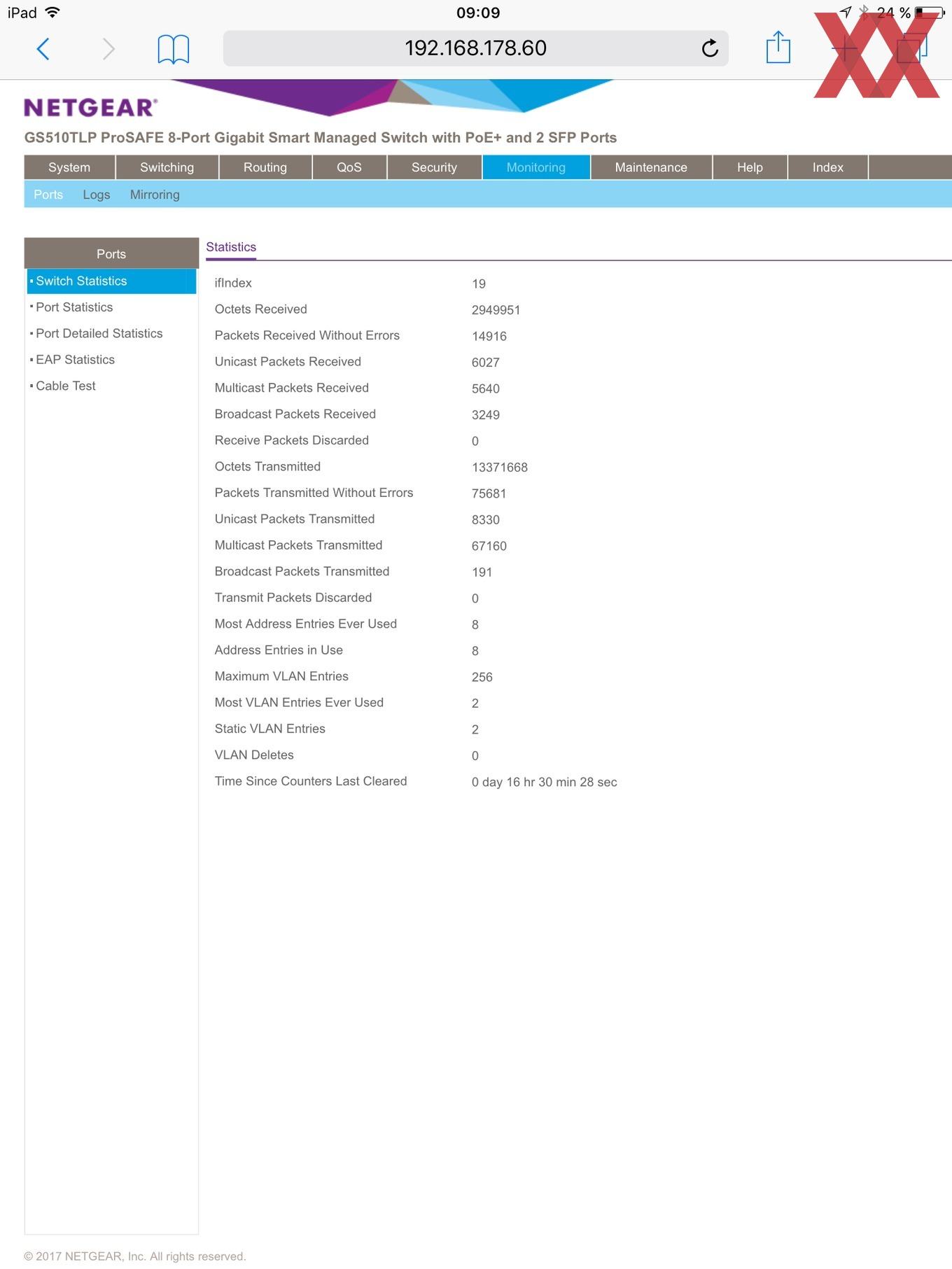
Task: Click Address Entries in Use label
Action: (279, 650)
